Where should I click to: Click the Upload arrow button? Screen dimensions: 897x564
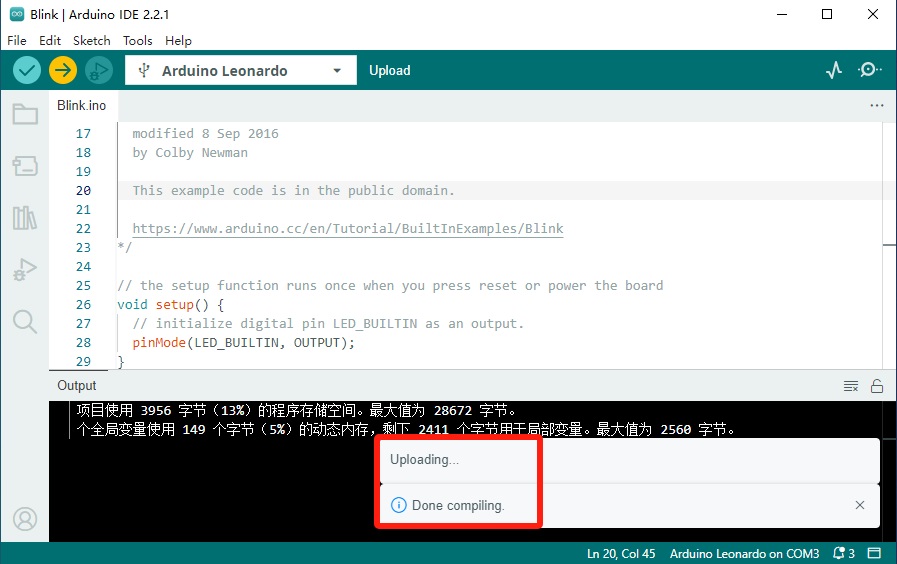point(62,70)
